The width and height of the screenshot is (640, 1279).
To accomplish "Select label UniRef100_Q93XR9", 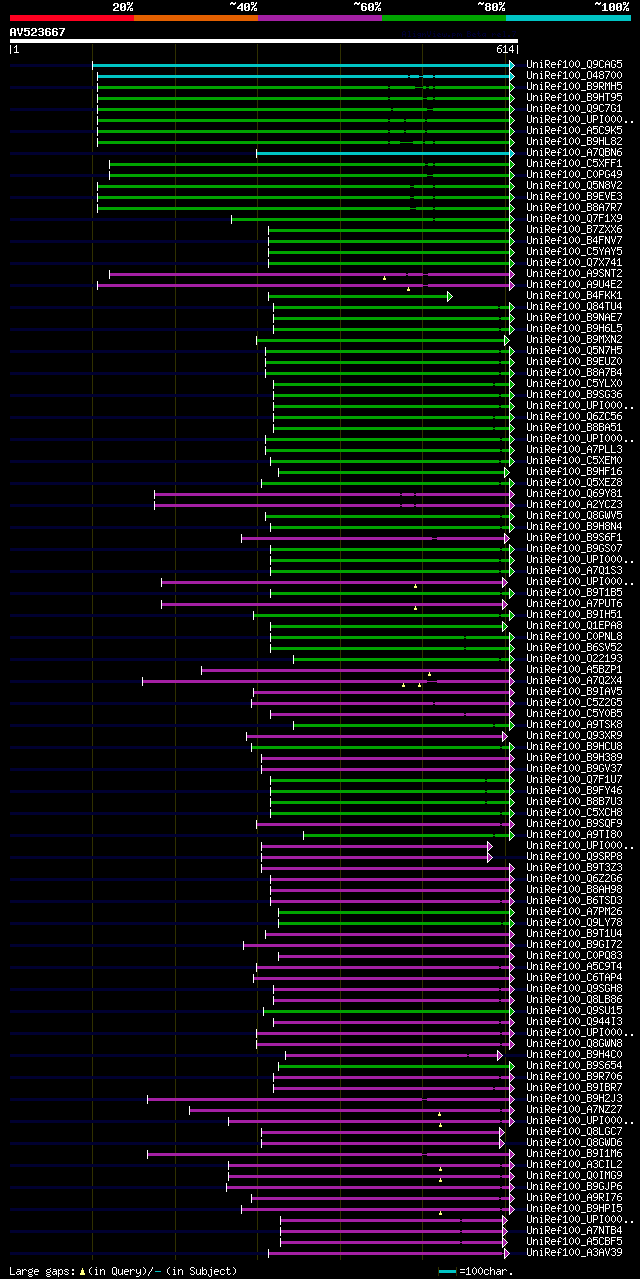I will 573,735.
